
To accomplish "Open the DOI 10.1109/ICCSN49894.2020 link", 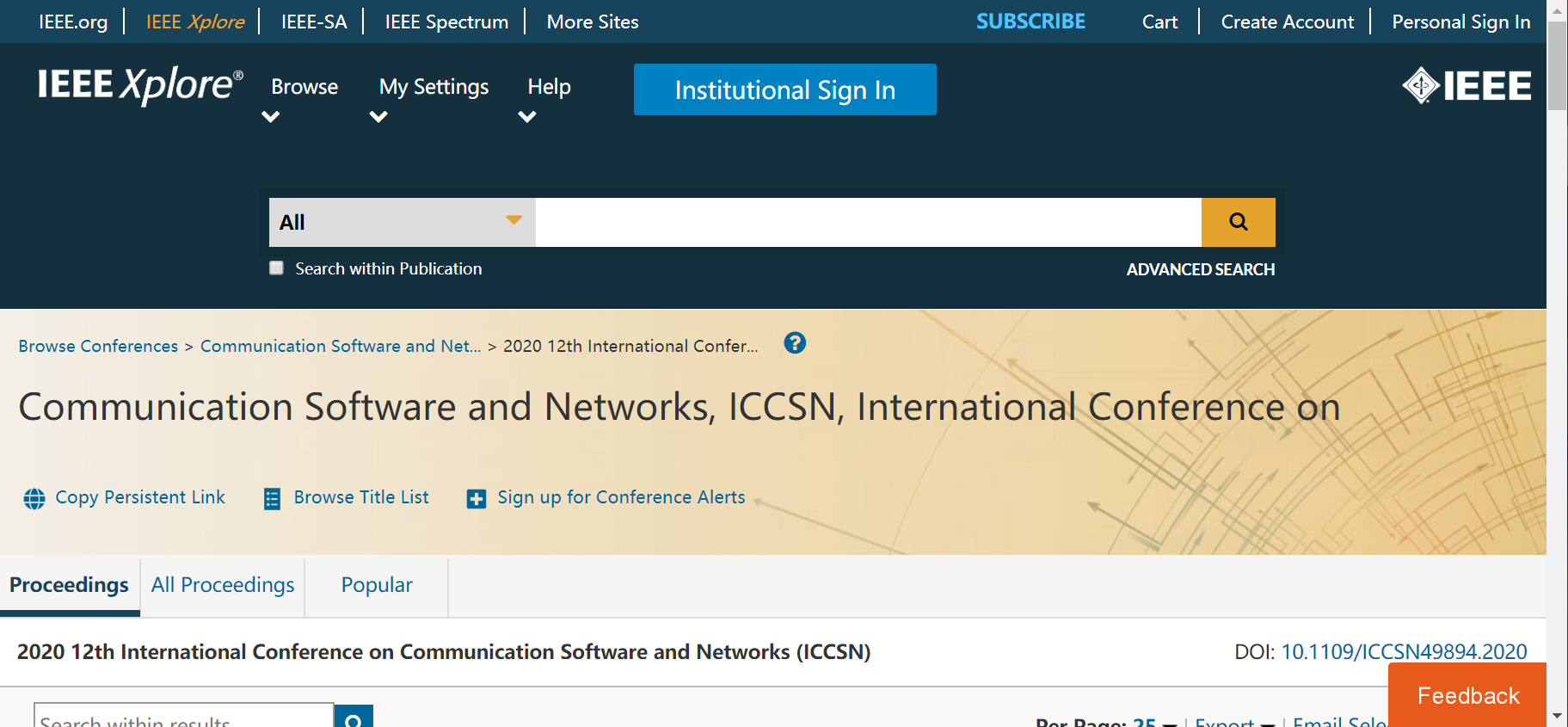I will pyautogui.click(x=1404, y=652).
